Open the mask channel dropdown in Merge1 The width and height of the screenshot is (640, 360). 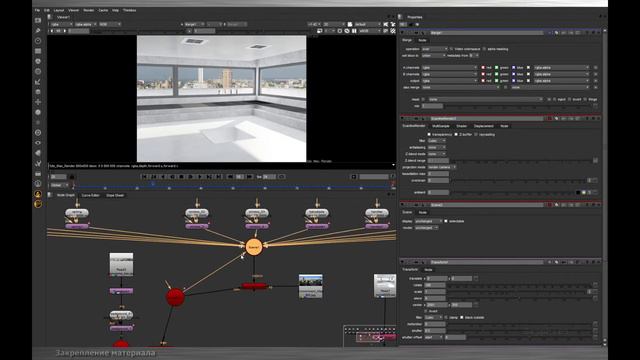pyautogui.click(x=486, y=99)
